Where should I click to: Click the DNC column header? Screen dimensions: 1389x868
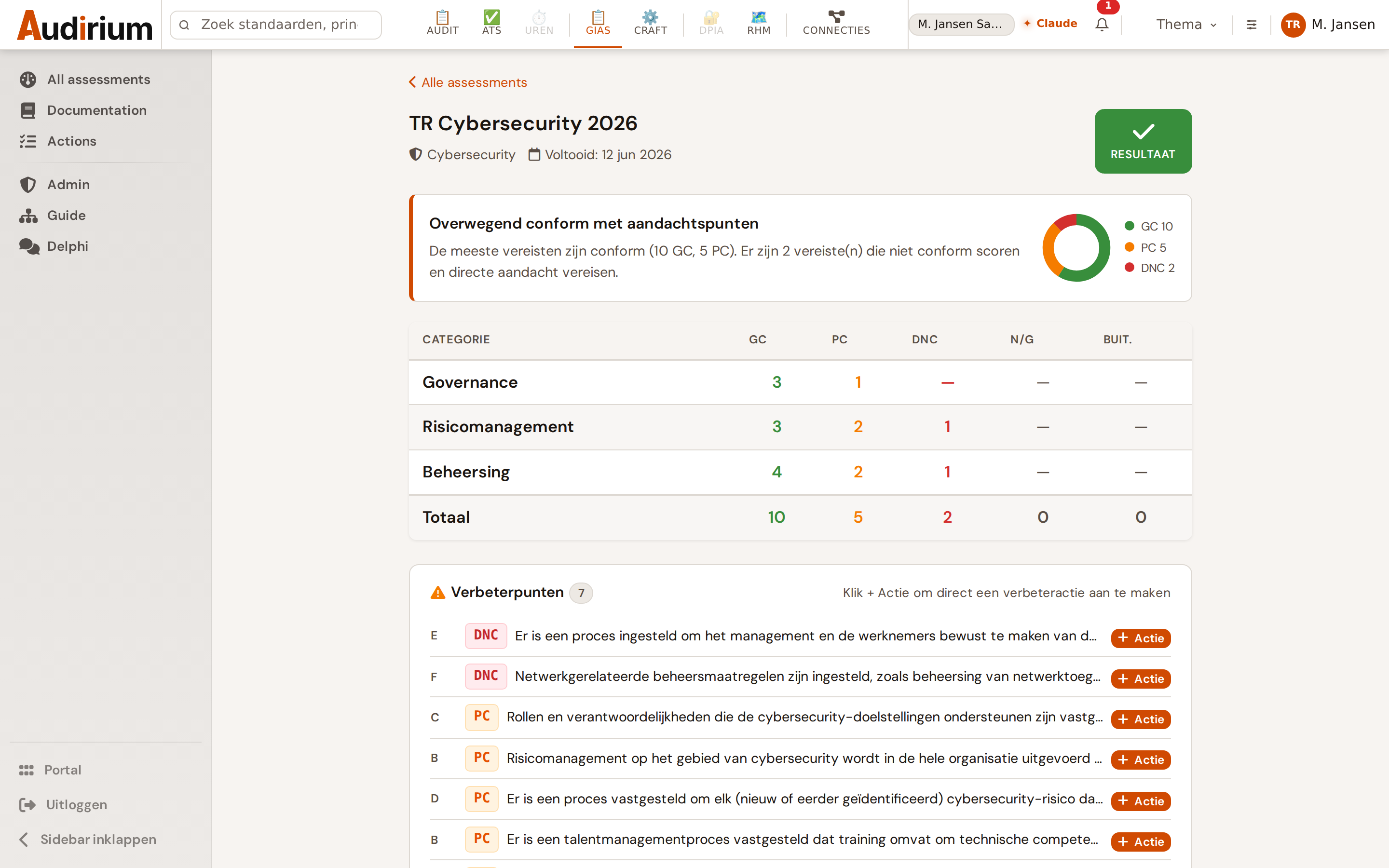(924, 339)
